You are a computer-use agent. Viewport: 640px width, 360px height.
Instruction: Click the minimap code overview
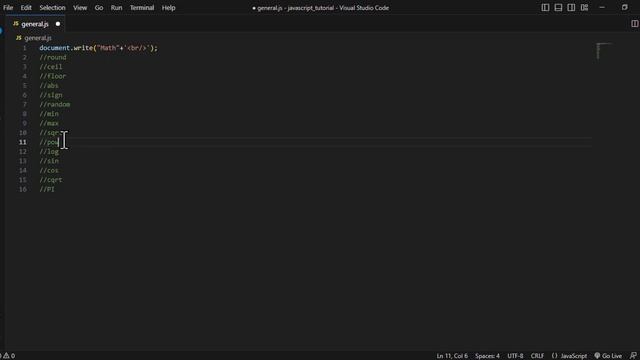(x=604, y=51)
